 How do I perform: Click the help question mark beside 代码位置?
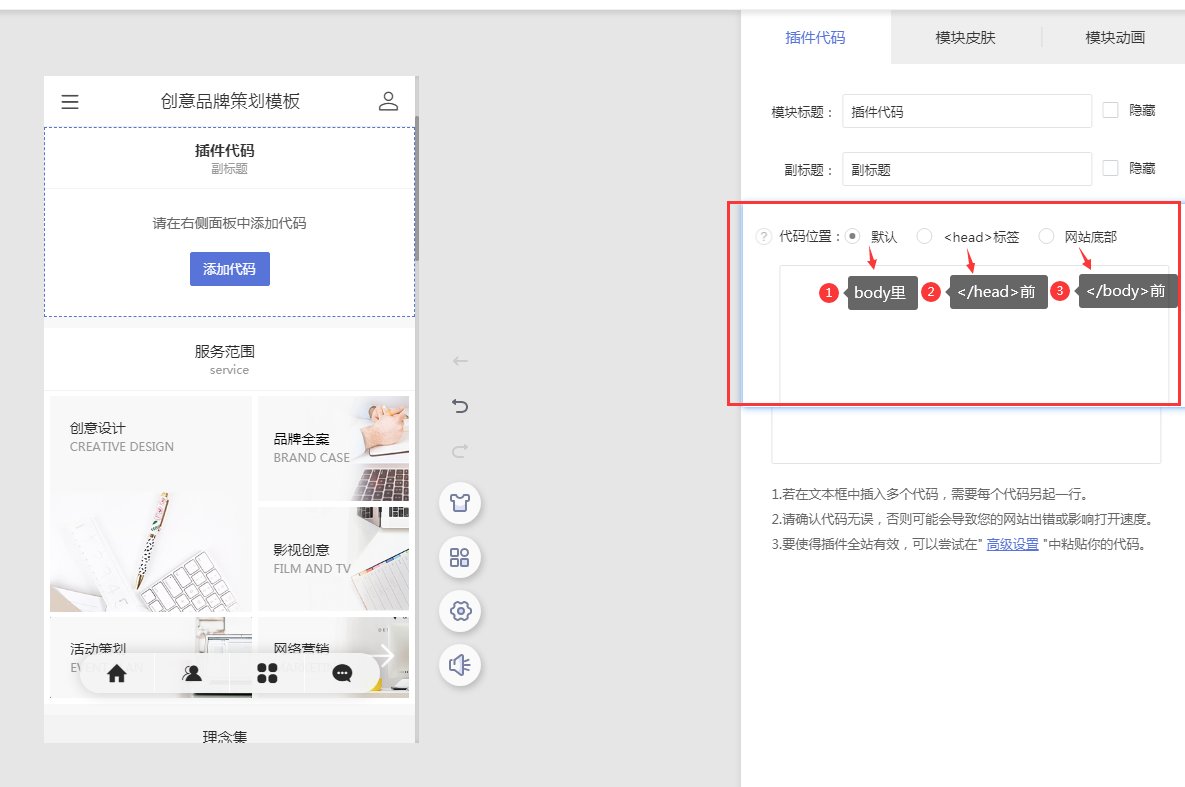[x=764, y=237]
